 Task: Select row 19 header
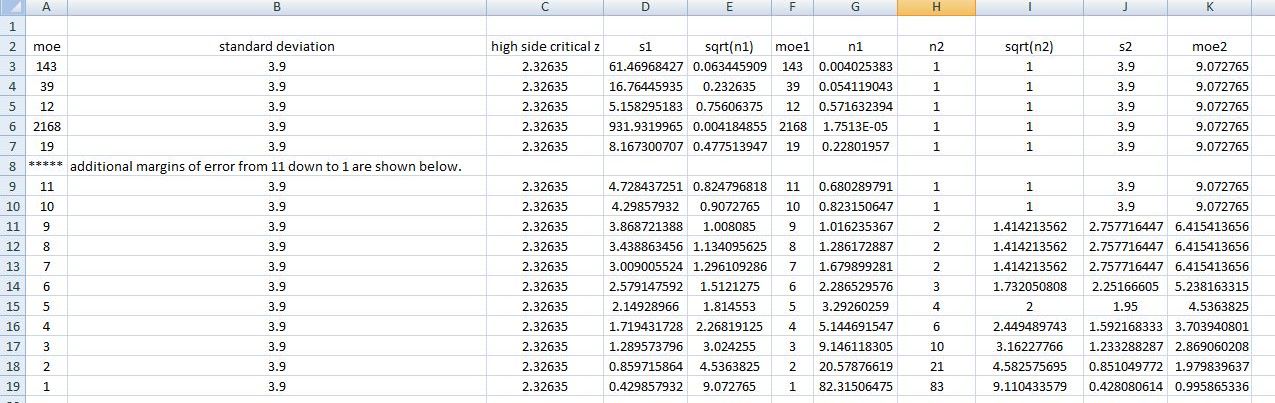13,385
